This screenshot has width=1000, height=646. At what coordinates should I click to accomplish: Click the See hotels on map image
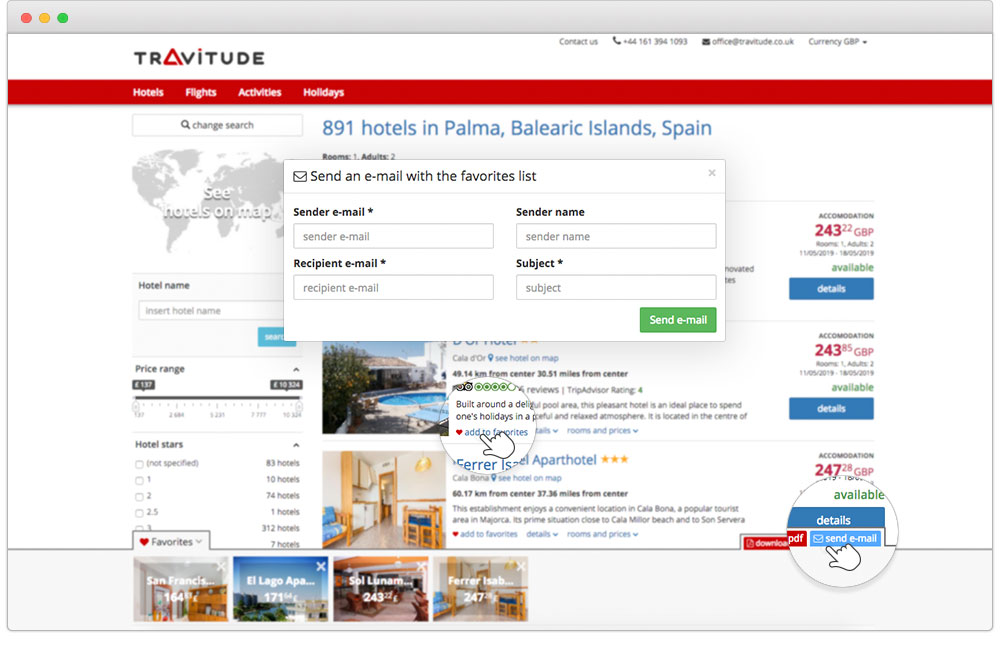coord(208,201)
